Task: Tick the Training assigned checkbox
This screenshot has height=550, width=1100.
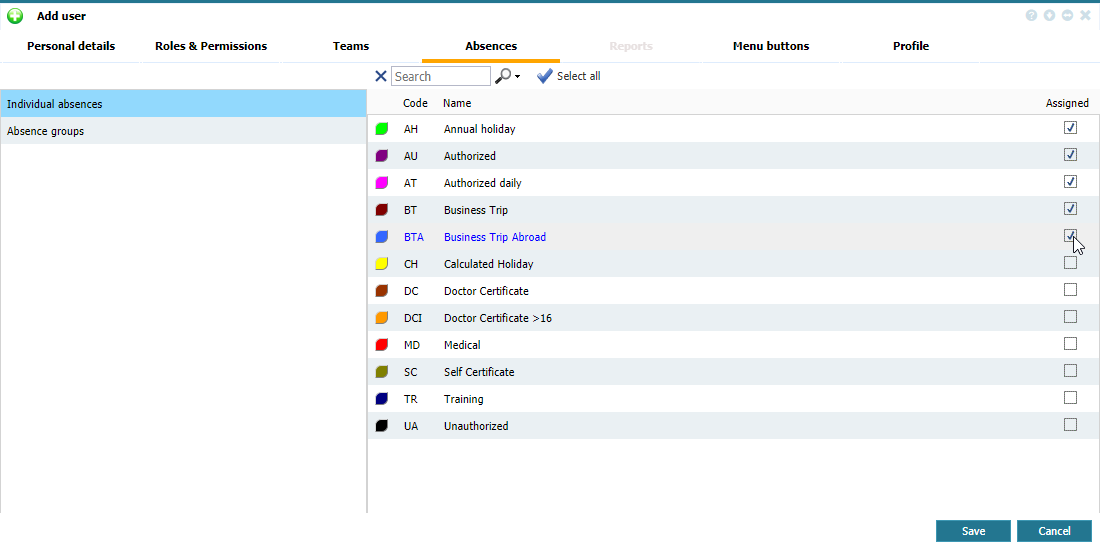Action: tap(1070, 398)
